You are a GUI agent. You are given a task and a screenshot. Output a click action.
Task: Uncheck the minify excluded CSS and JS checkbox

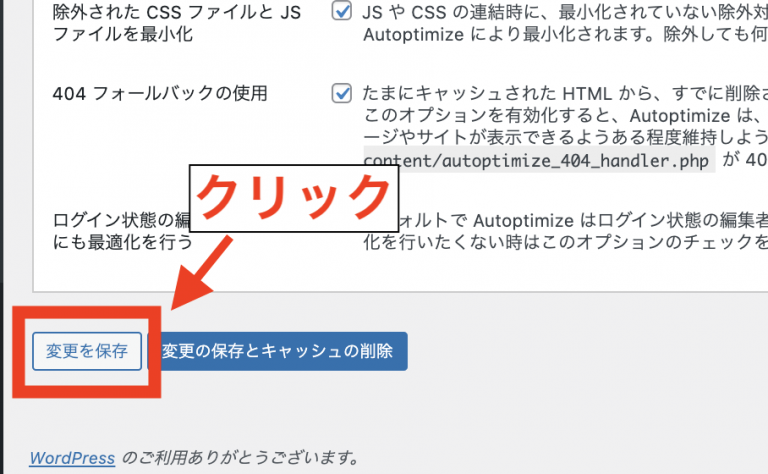[x=341, y=11]
